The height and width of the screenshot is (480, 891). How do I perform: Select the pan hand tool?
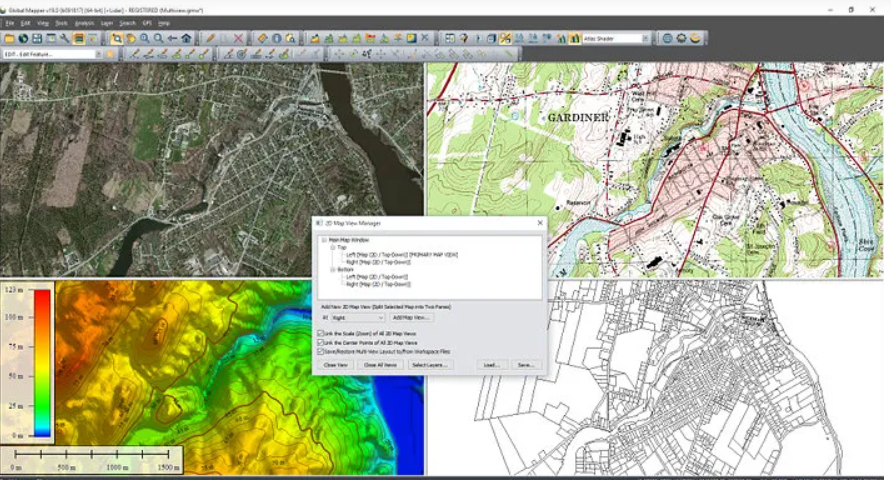131,39
